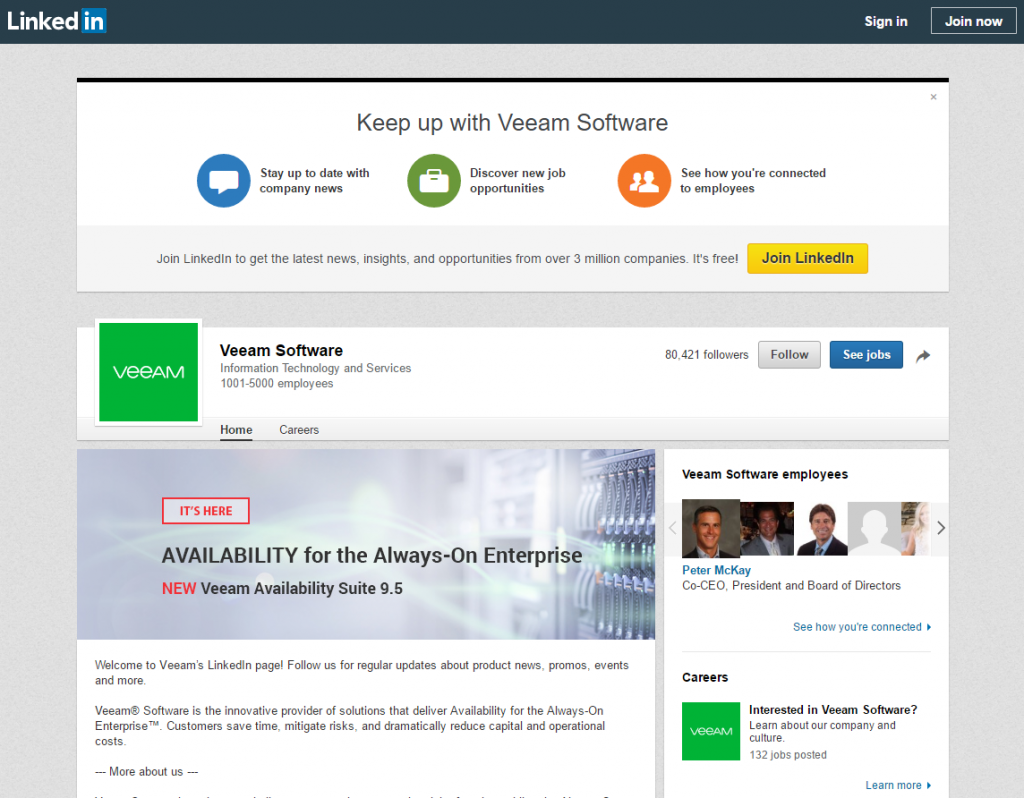Viewport: 1024px width, 798px height.
Task: Click the yellow Join LinkedIn button
Action: click(x=807, y=259)
